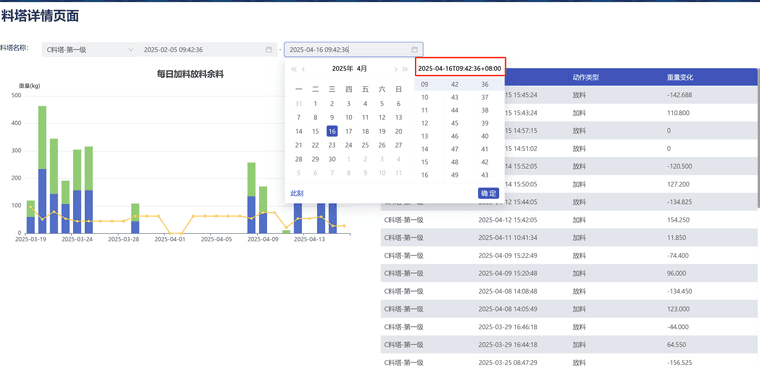Select hour 16 in time column

point(425,175)
